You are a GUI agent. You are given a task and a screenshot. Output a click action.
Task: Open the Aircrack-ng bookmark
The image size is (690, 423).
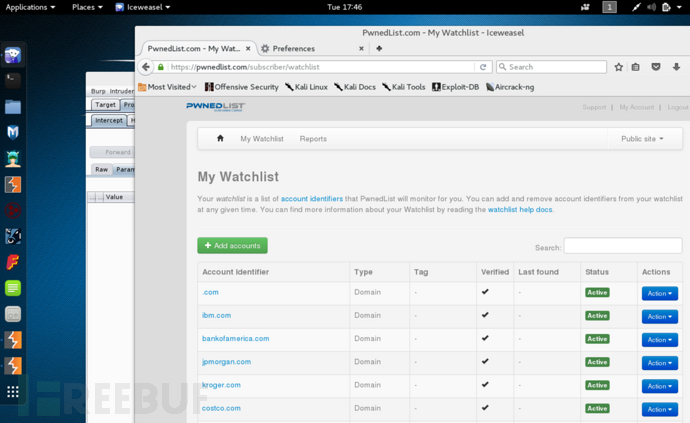(510, 87)
